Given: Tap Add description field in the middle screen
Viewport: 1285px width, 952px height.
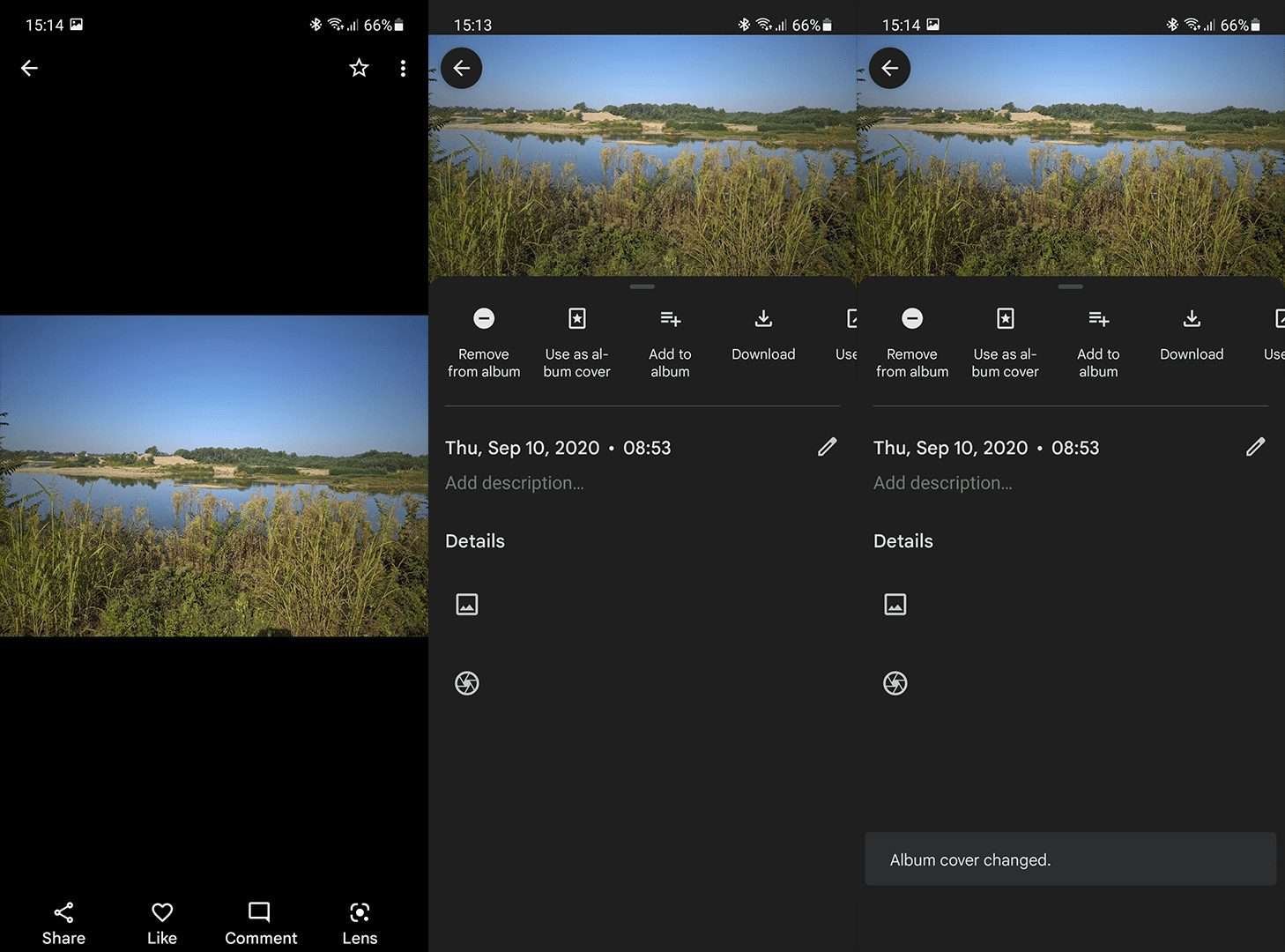Looking at the screenshot, I should [515, 483].
